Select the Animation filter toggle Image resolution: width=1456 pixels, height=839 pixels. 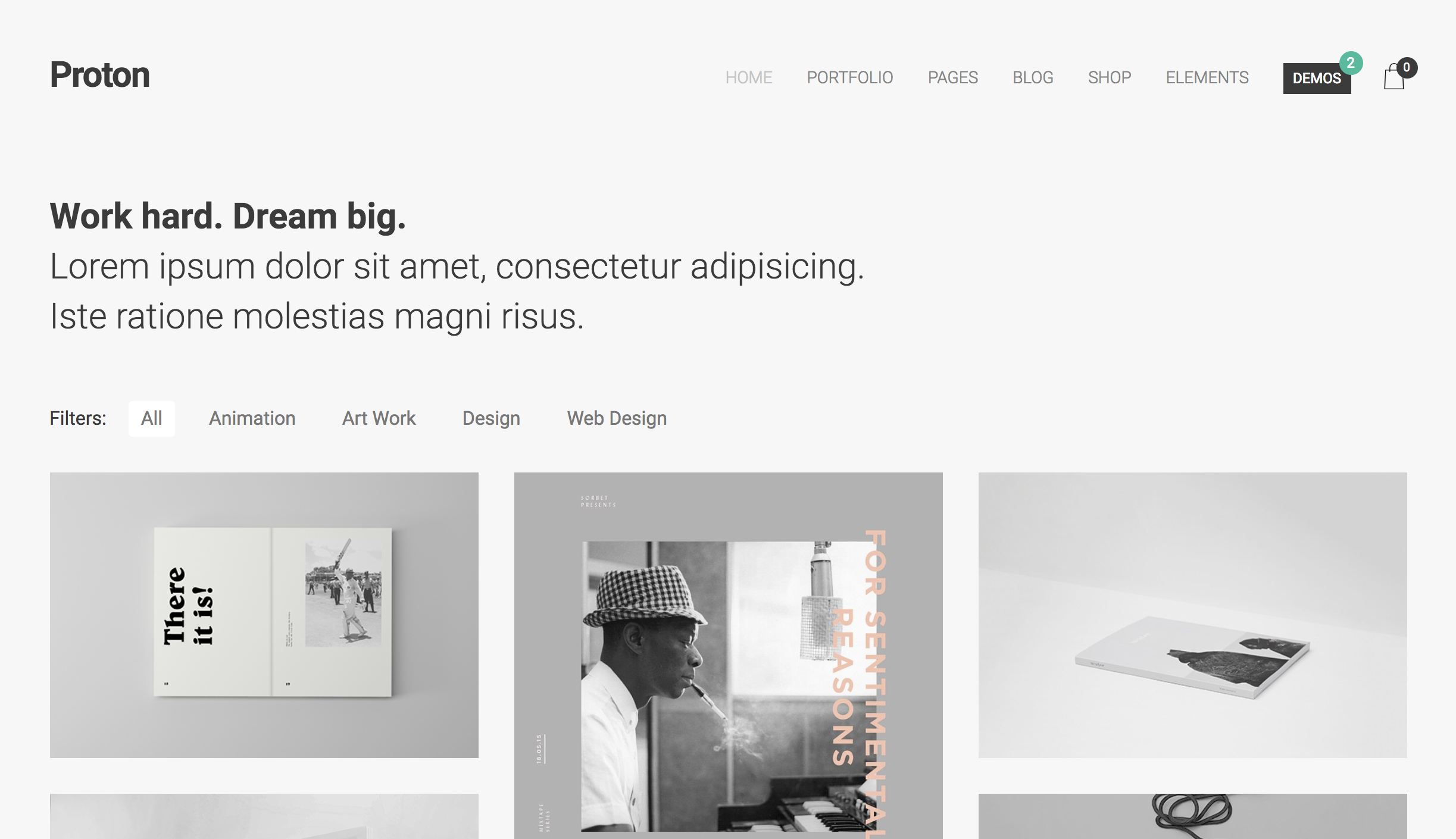(252, 418)
